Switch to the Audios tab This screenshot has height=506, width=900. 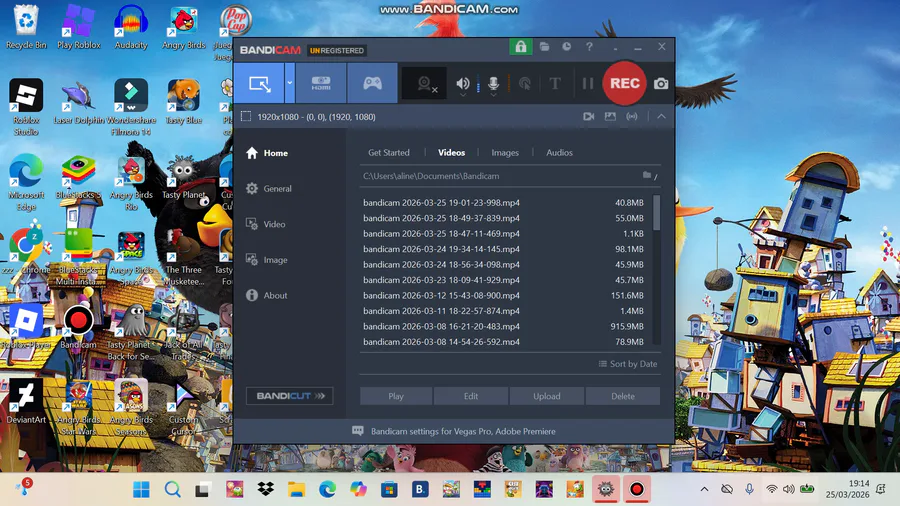click(x=560, y=153)
